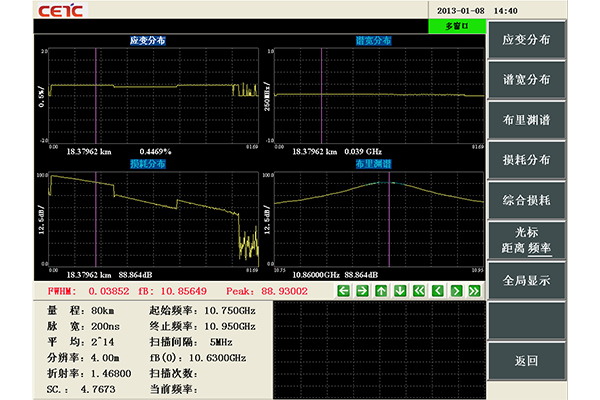Click inside the 应变分布 strain chart
600x400 pixels.
[x=145, y=95]
